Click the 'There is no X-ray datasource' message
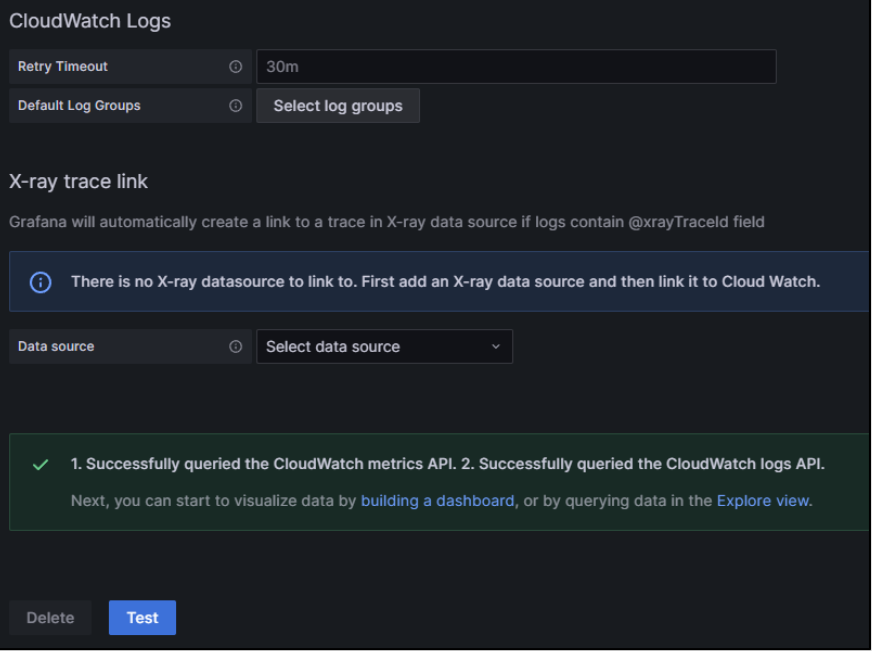This screenshot has height=657, width=872. tap(445, 281)
